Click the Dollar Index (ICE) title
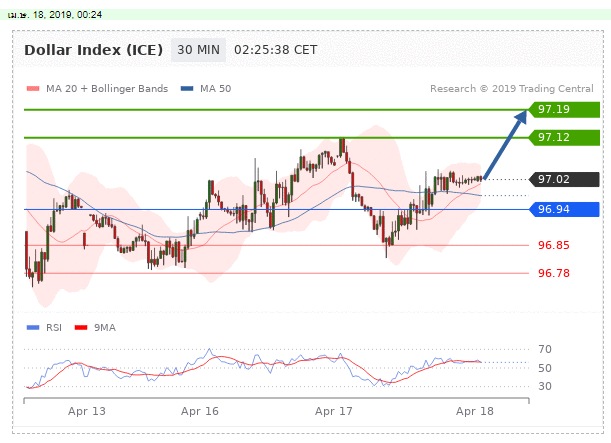This screenshot has width=611, height=443. click(x=94, y=50)
